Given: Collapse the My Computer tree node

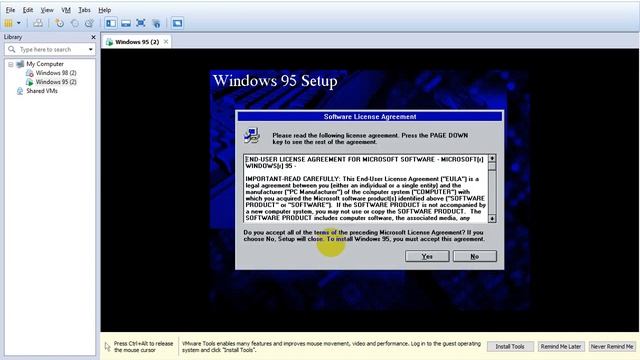Looking at the screenshot, I should click(11, 64).
